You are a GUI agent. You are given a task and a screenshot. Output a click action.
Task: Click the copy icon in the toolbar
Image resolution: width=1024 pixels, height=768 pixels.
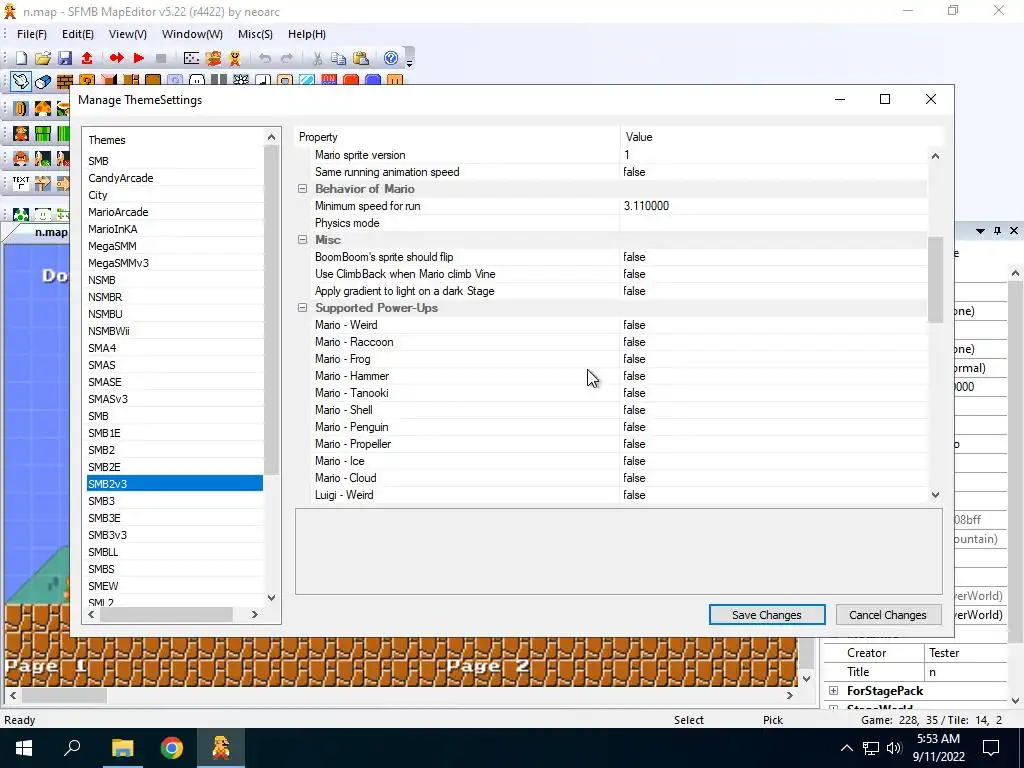pyautogui.click(x=338, y=58)
